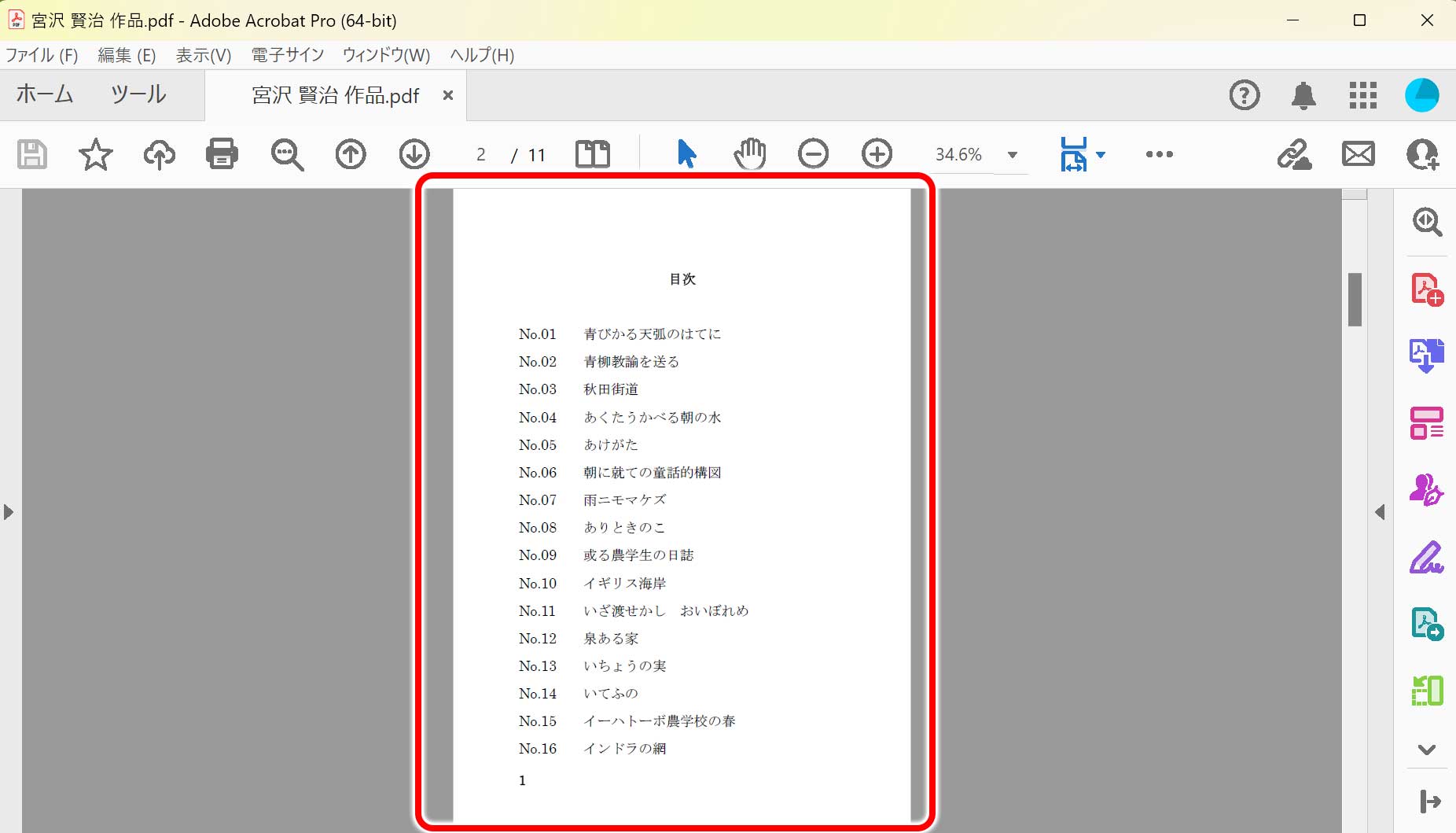Click entry No.05 あけがた
1456x833 pixels.
point(578,445)
